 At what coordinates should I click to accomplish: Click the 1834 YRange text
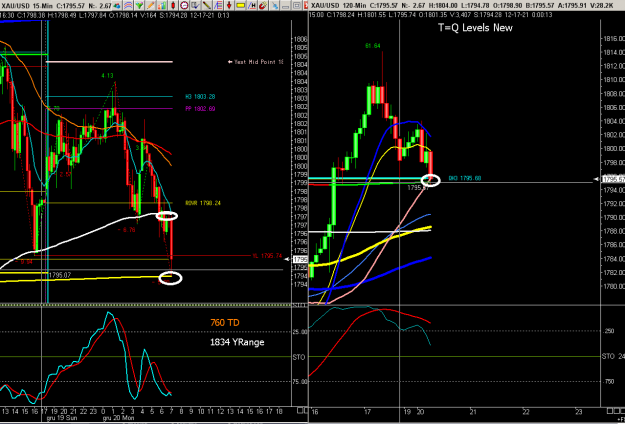click(237, 342)
